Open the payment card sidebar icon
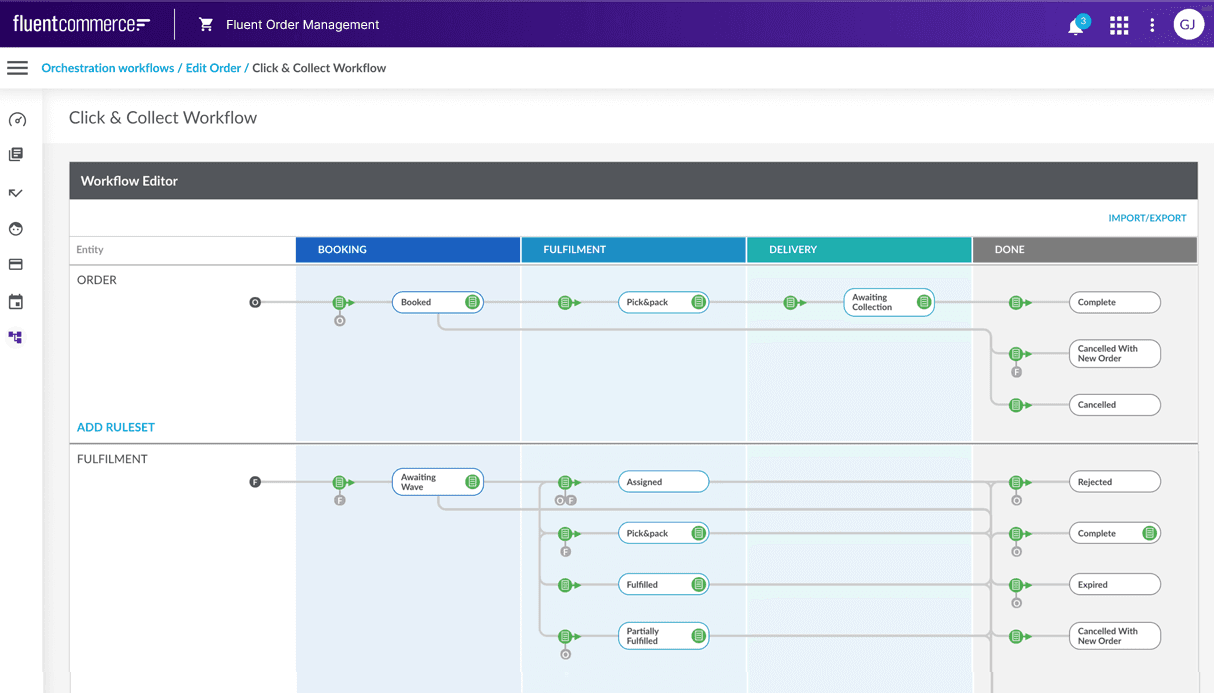The height and width of the screenshot is (693, 1214). (16, 265)
